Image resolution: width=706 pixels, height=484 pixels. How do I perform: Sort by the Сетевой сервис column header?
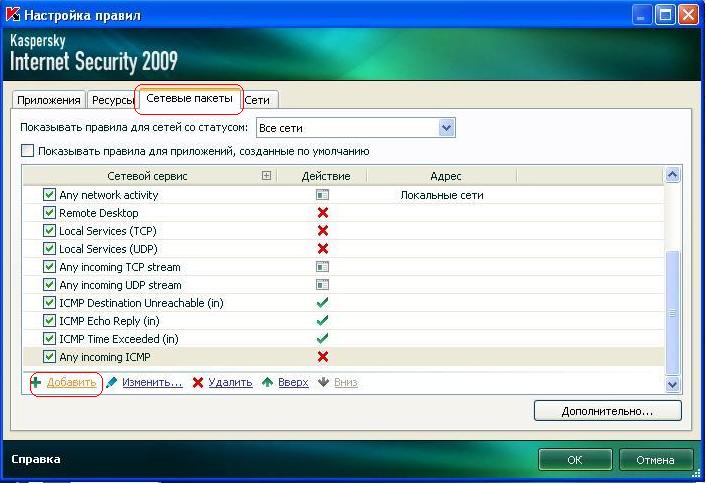pos(147,176)
